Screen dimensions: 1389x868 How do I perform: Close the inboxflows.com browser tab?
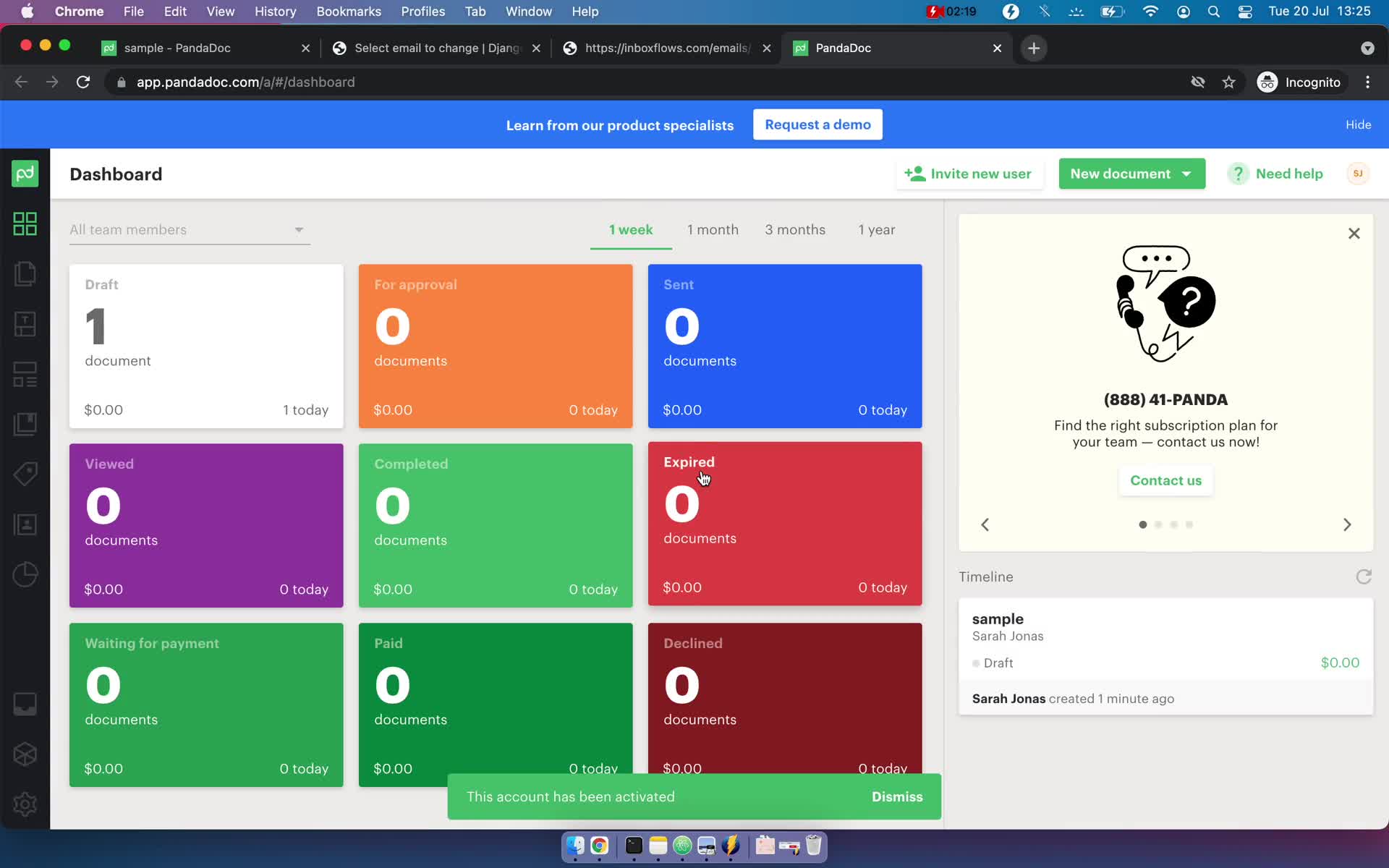pyautogui.click(x=767, y=48)
